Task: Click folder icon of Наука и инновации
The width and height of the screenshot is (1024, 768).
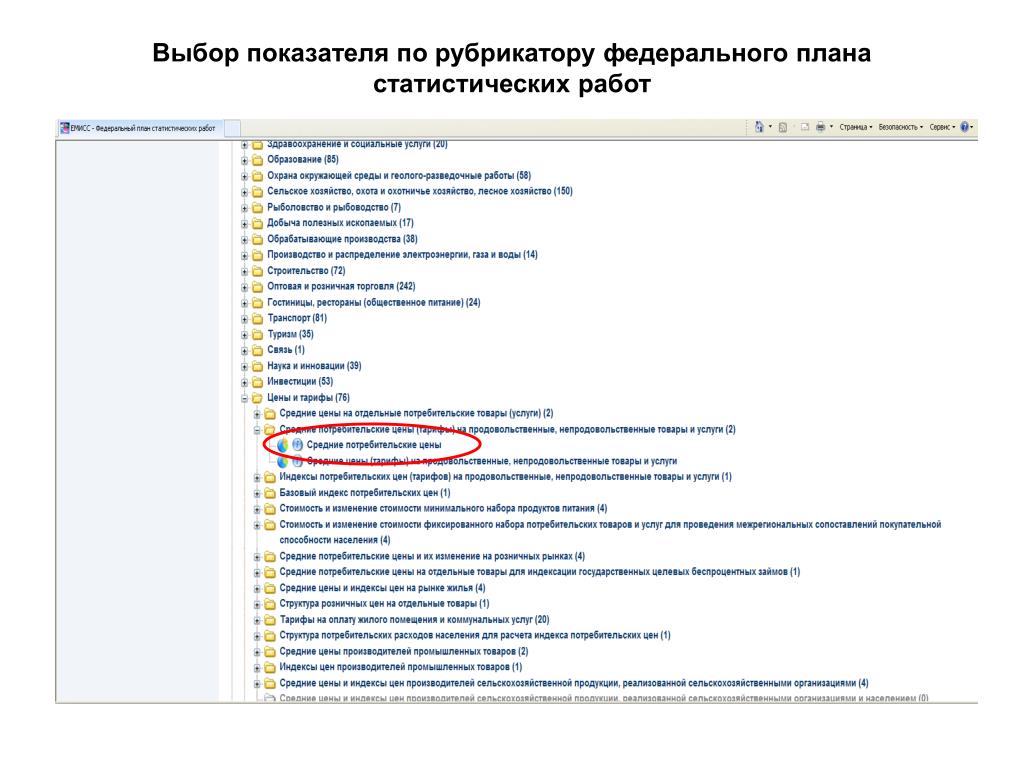Action: (x=257, y=366)
